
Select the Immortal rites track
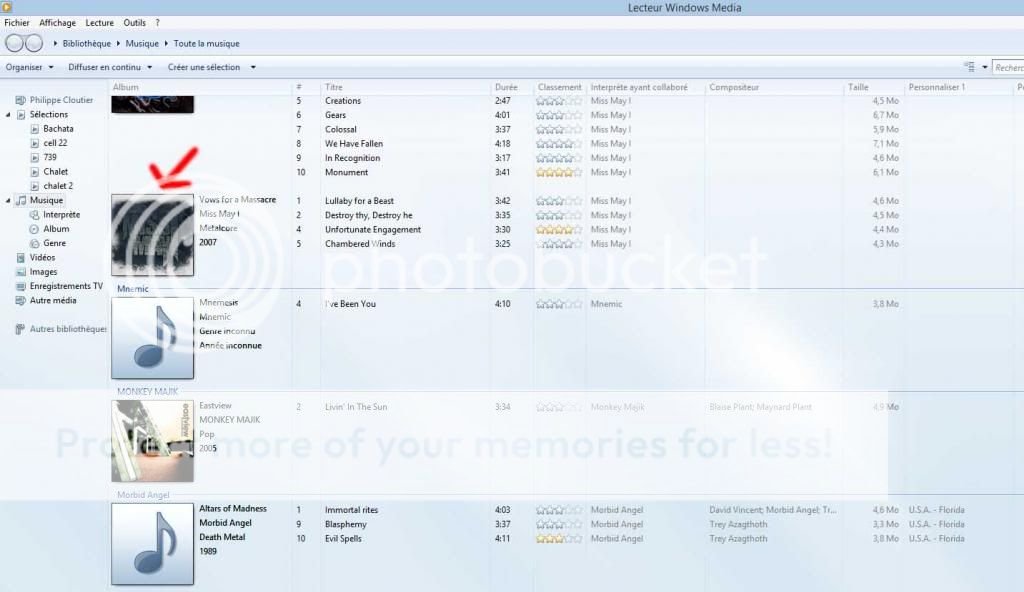[x=351, y=510]
